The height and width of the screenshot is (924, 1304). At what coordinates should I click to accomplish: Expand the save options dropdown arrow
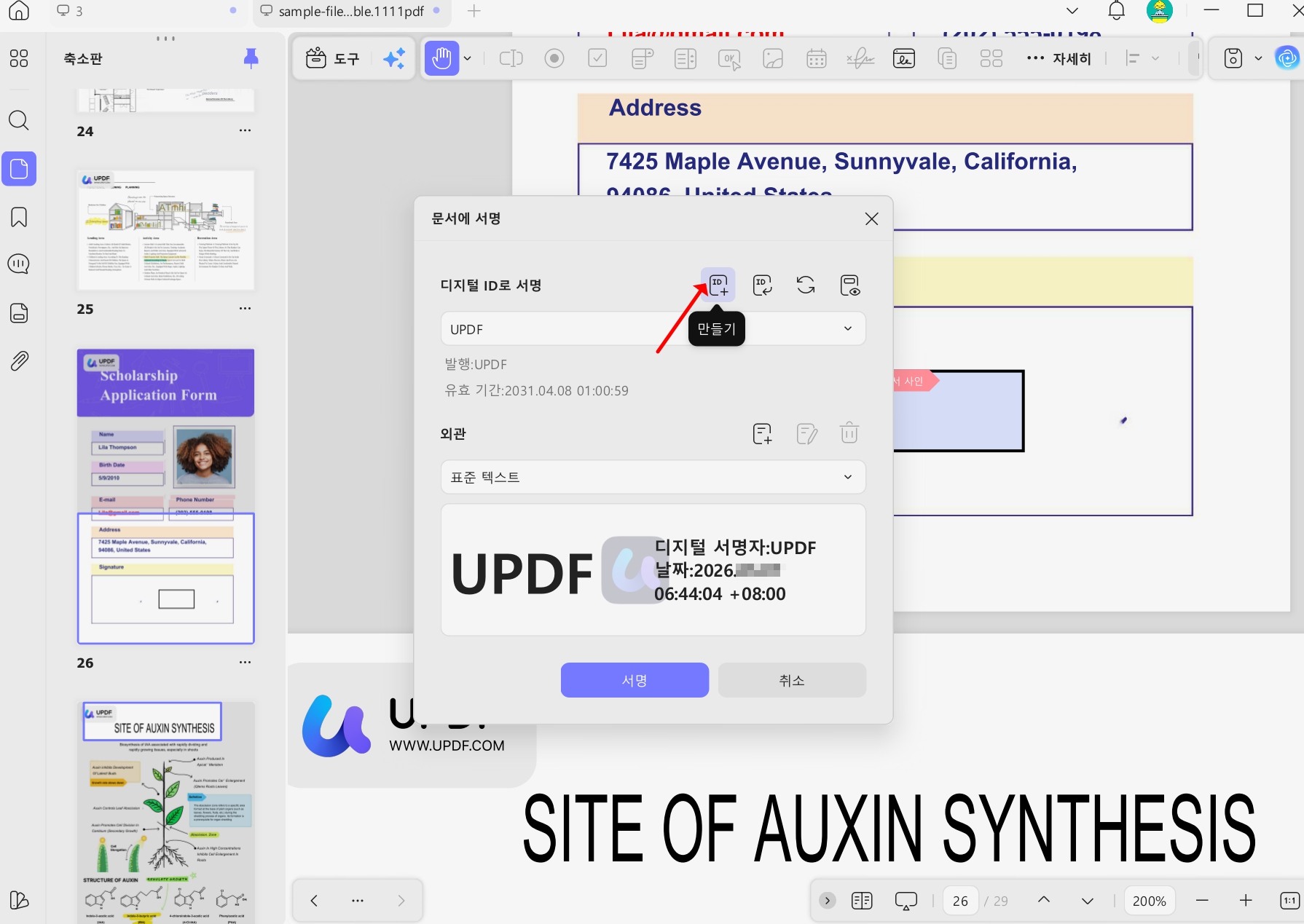click(x=1258, y=58)
